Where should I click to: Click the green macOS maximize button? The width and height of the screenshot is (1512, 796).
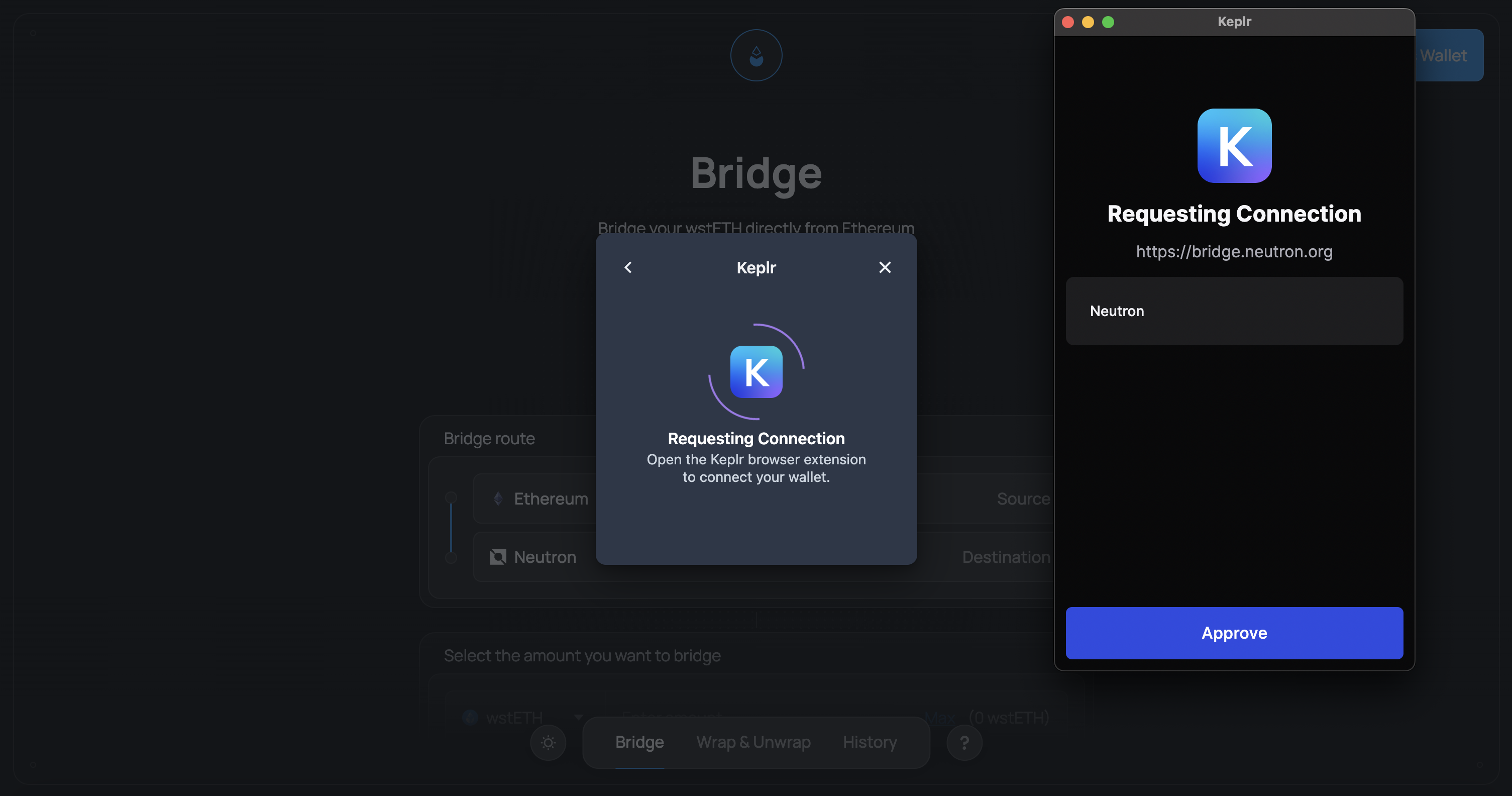pyautogui.click(x=1108, y=22)
